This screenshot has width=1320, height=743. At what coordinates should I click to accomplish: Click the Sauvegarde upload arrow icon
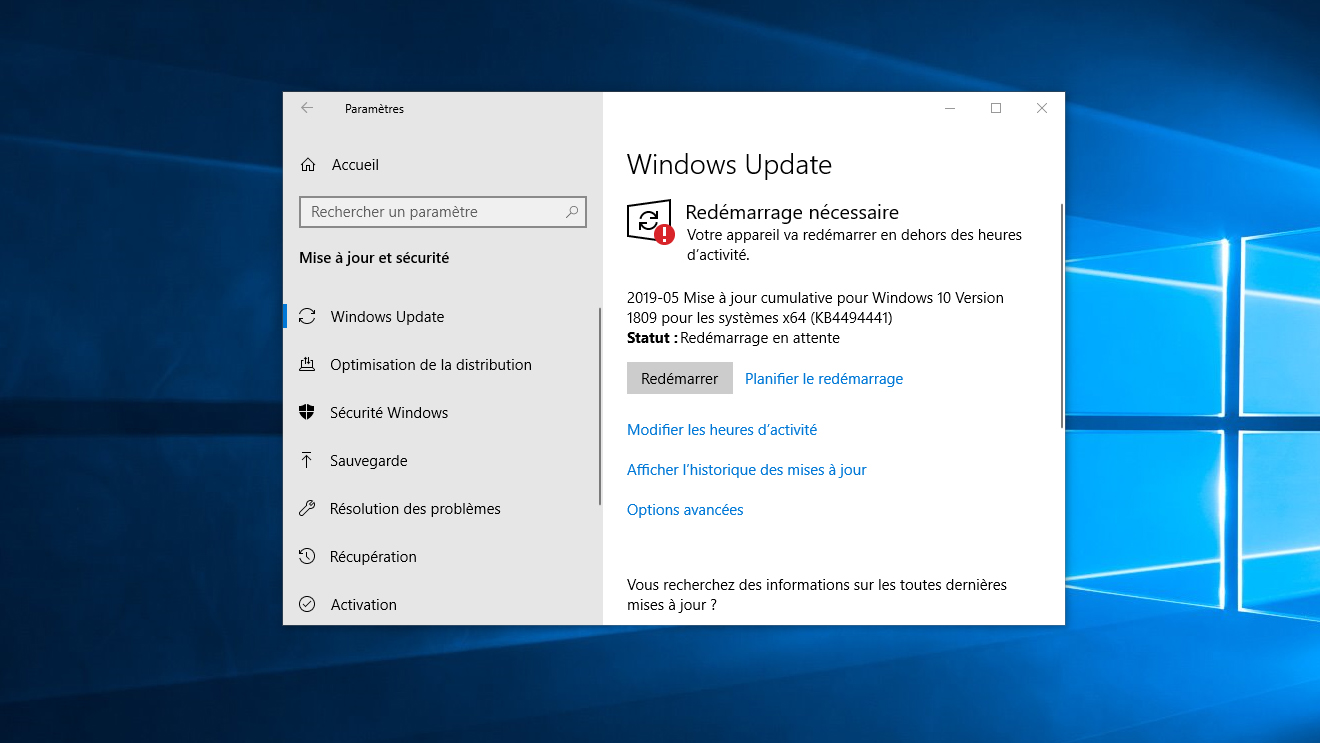307,460
